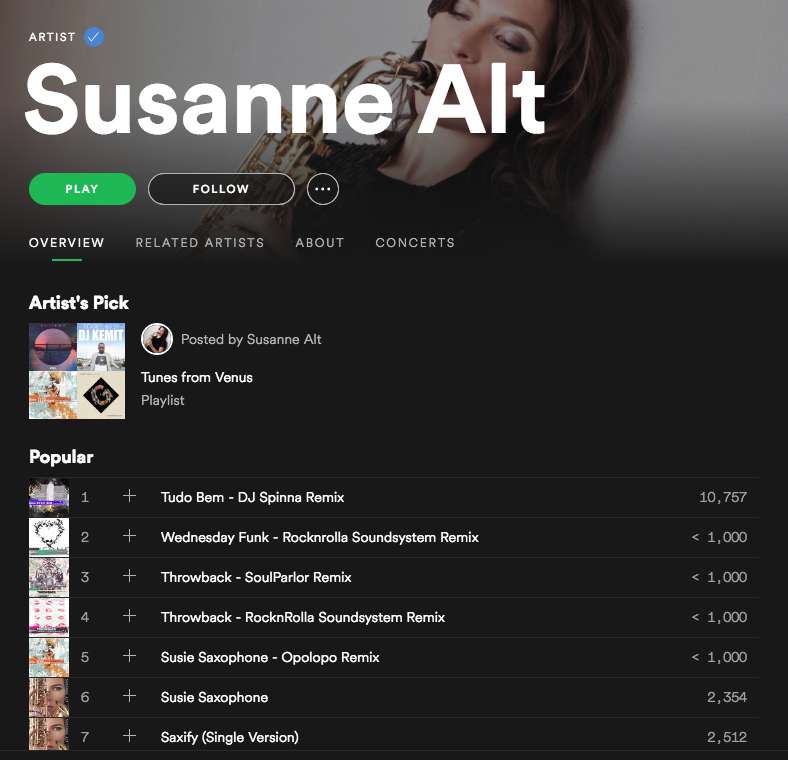The width and height of the screenshot is (788, 760).
Task: Play Susanne Alt's music with green button
Action: (82, 189)
